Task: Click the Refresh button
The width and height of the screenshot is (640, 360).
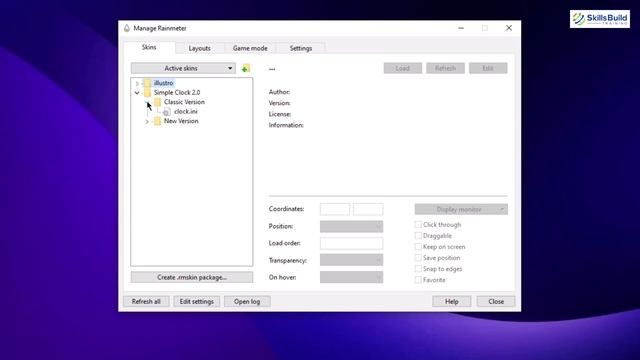Action: (445, 68)
